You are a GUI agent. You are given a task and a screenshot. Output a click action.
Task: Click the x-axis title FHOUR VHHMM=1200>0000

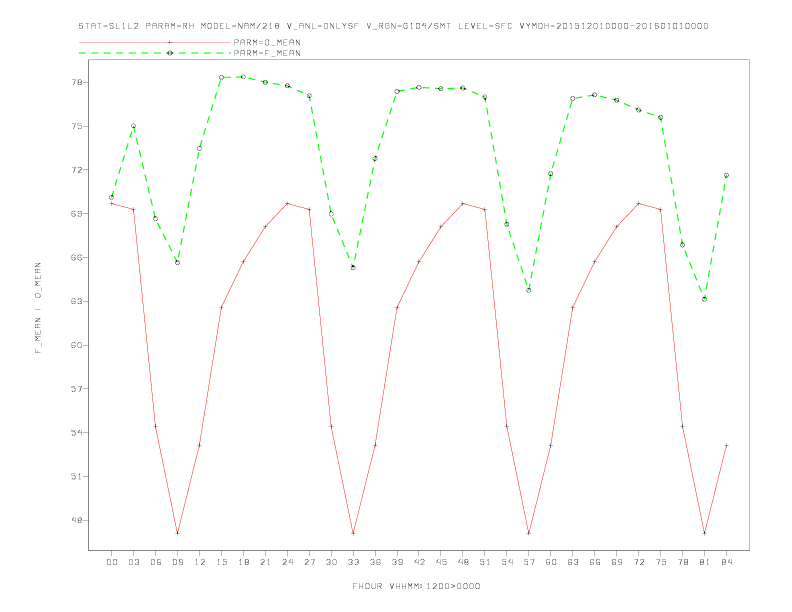(416, 586)
